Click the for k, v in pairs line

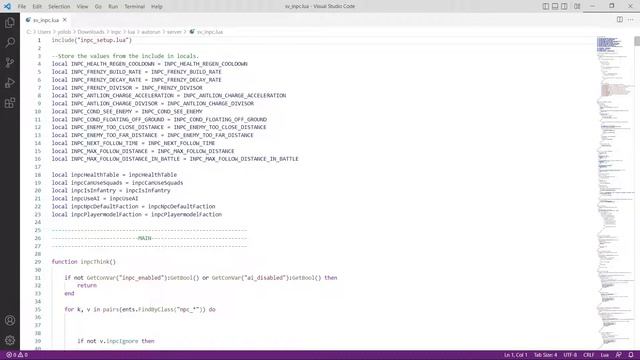coord(140,309)
